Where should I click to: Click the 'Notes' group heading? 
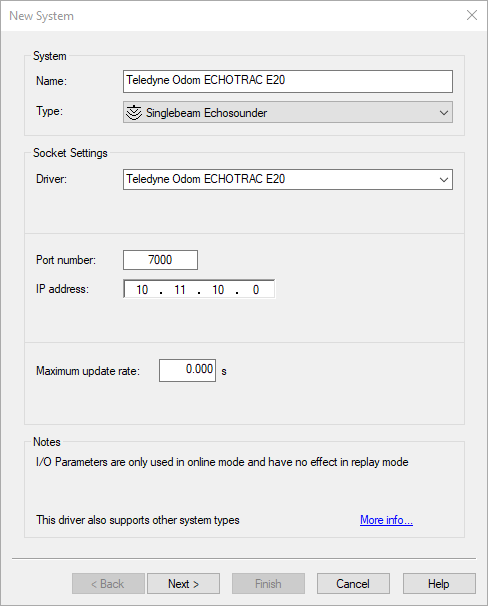pyautogui.click(x=47, y=442)
